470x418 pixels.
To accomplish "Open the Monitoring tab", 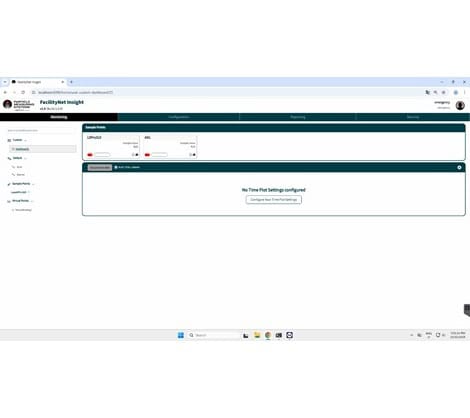I will coord(59,117).
